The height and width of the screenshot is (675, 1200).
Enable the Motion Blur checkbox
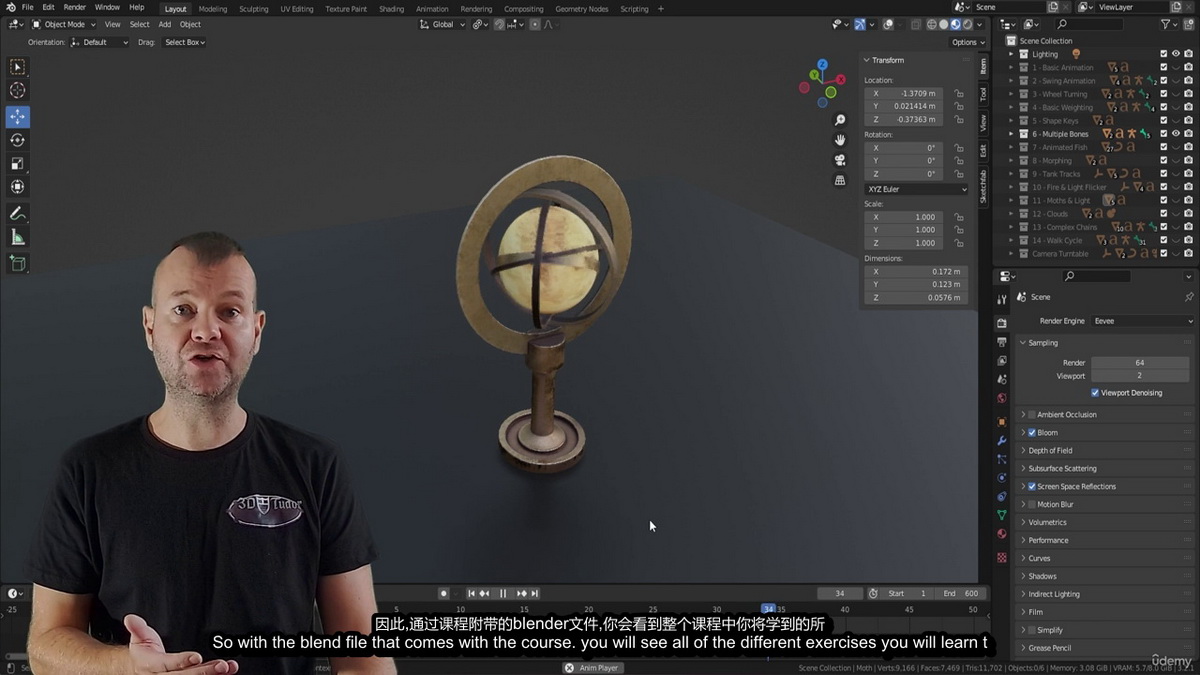(x=1032, y=505)
